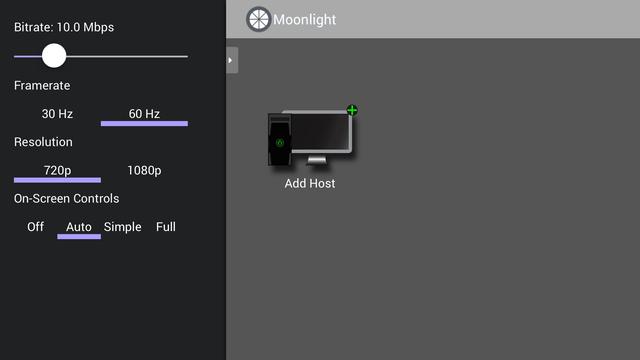Choose 1080p resolution
The image size is (640, 360).
click(144, 171)
